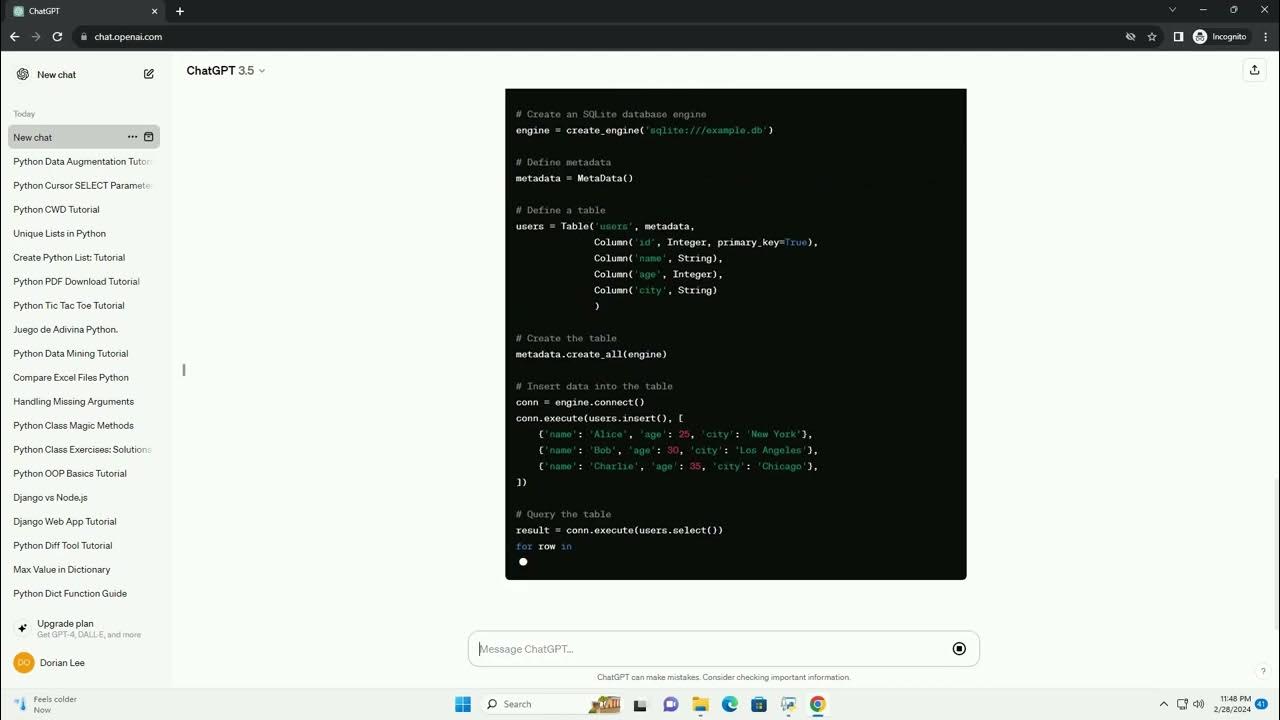1280x720 pixels.
Task: Collapse the sidebar handle
Action: 184,370
